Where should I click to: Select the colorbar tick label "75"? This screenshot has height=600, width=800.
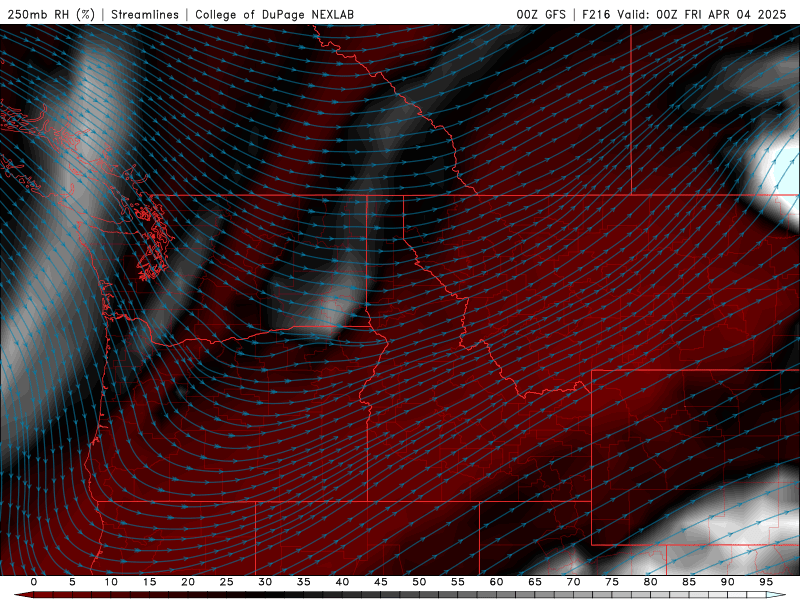612,582
